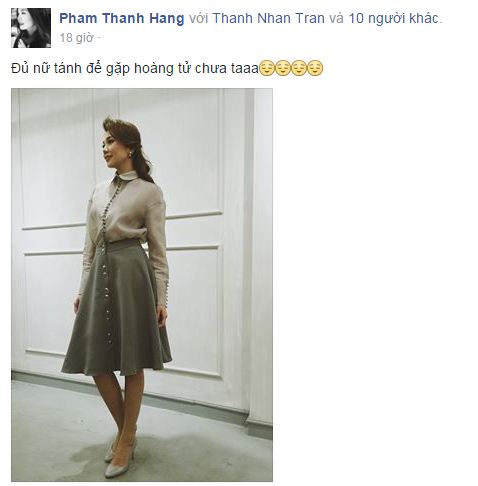Show the "10 người khác" tagged people list
Screen dimensions: 478x486
pos(393,18)
